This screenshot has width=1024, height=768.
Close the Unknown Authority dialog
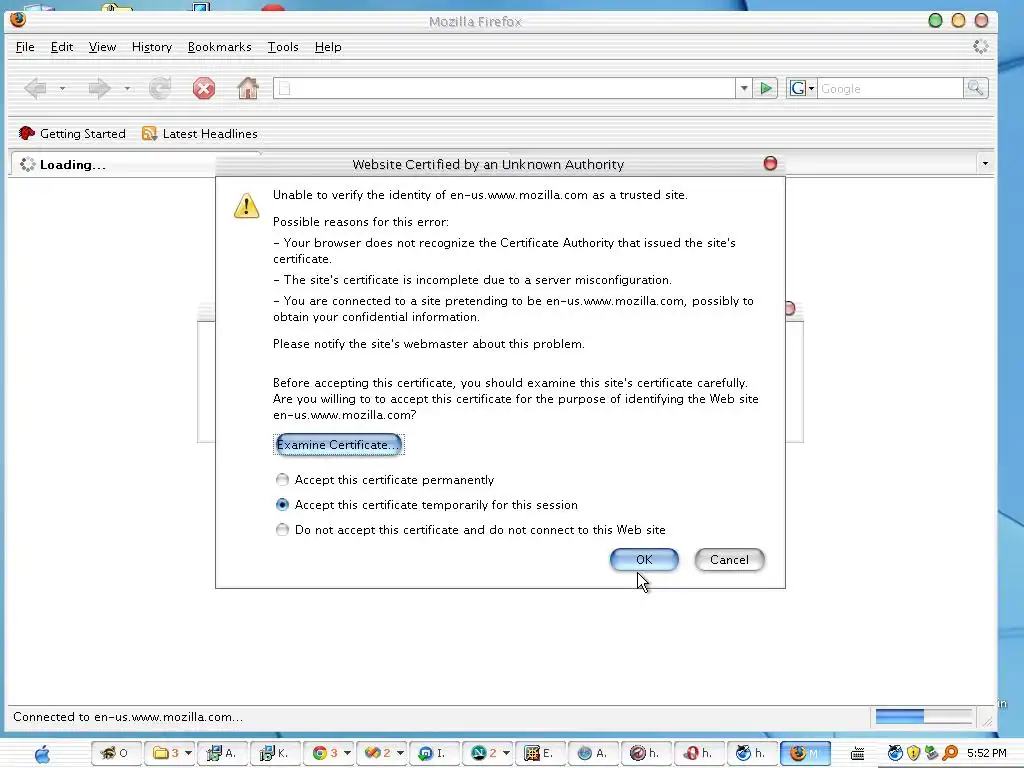[771, 163]
